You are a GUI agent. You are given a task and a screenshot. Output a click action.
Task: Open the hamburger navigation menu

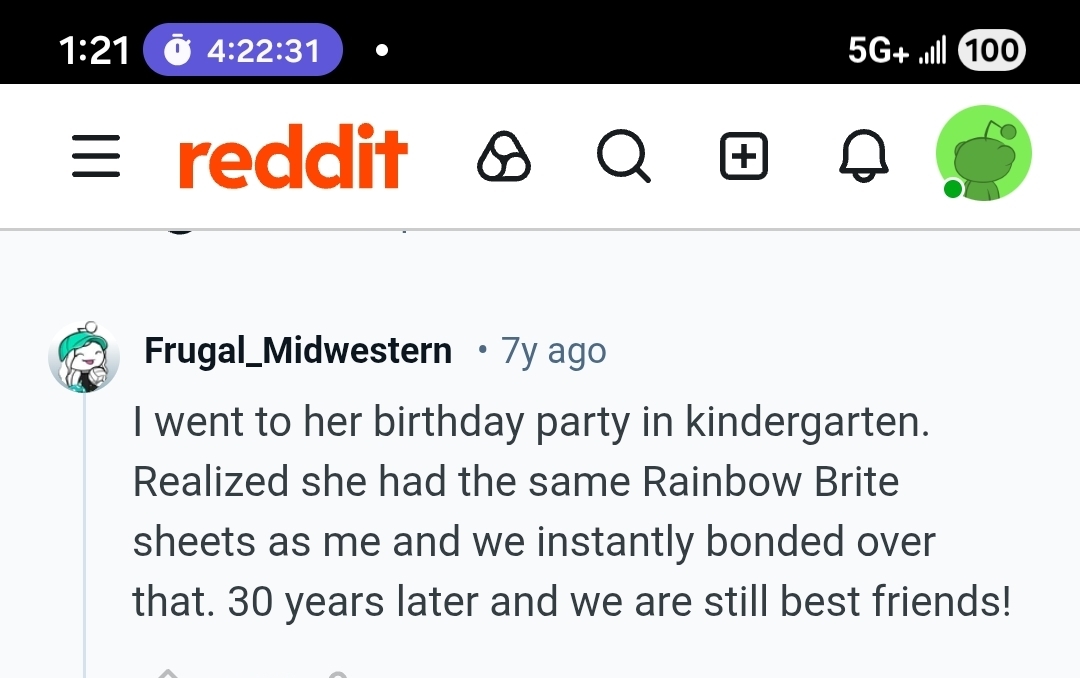click(x=97, y=158)
